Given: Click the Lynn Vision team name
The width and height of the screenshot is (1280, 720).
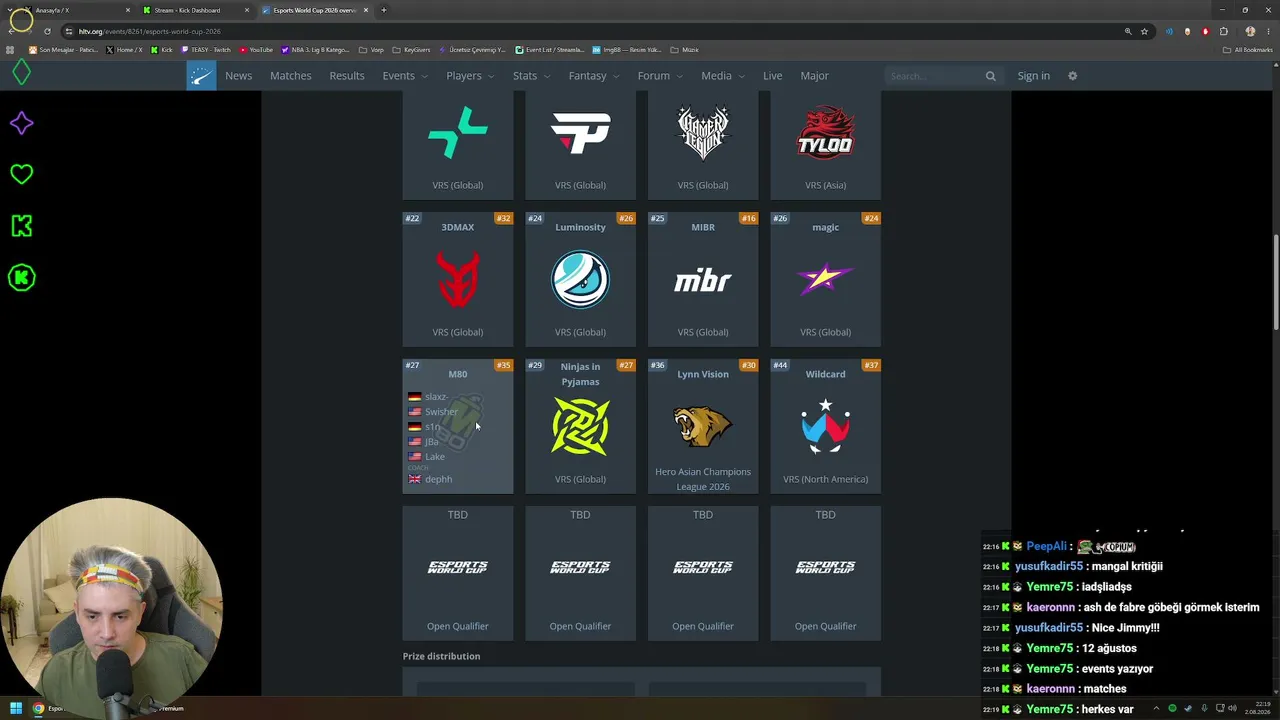Looking at the screenshot, I should click(x=703, y=374).
